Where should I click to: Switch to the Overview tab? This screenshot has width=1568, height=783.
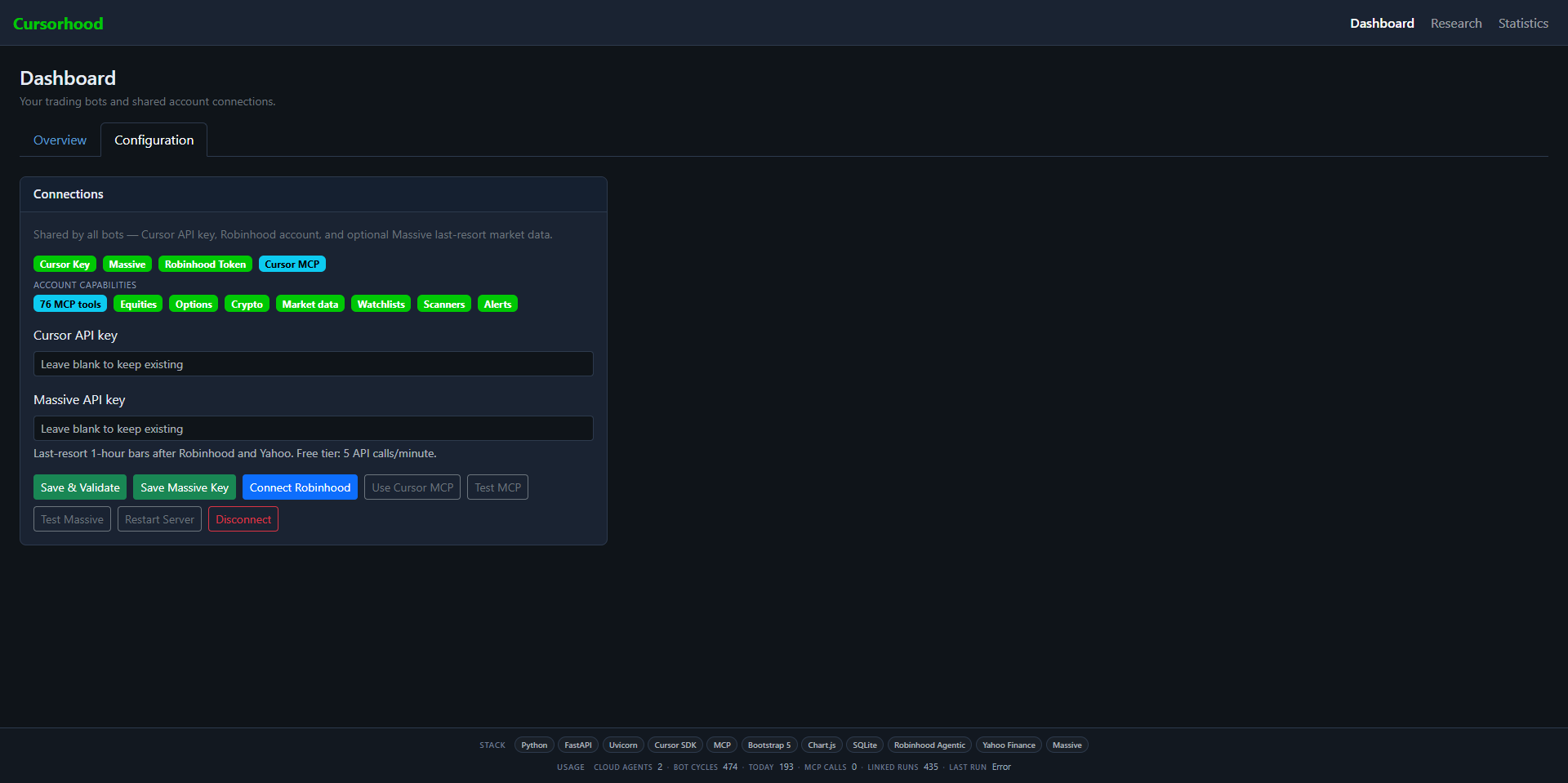[60, 140]
